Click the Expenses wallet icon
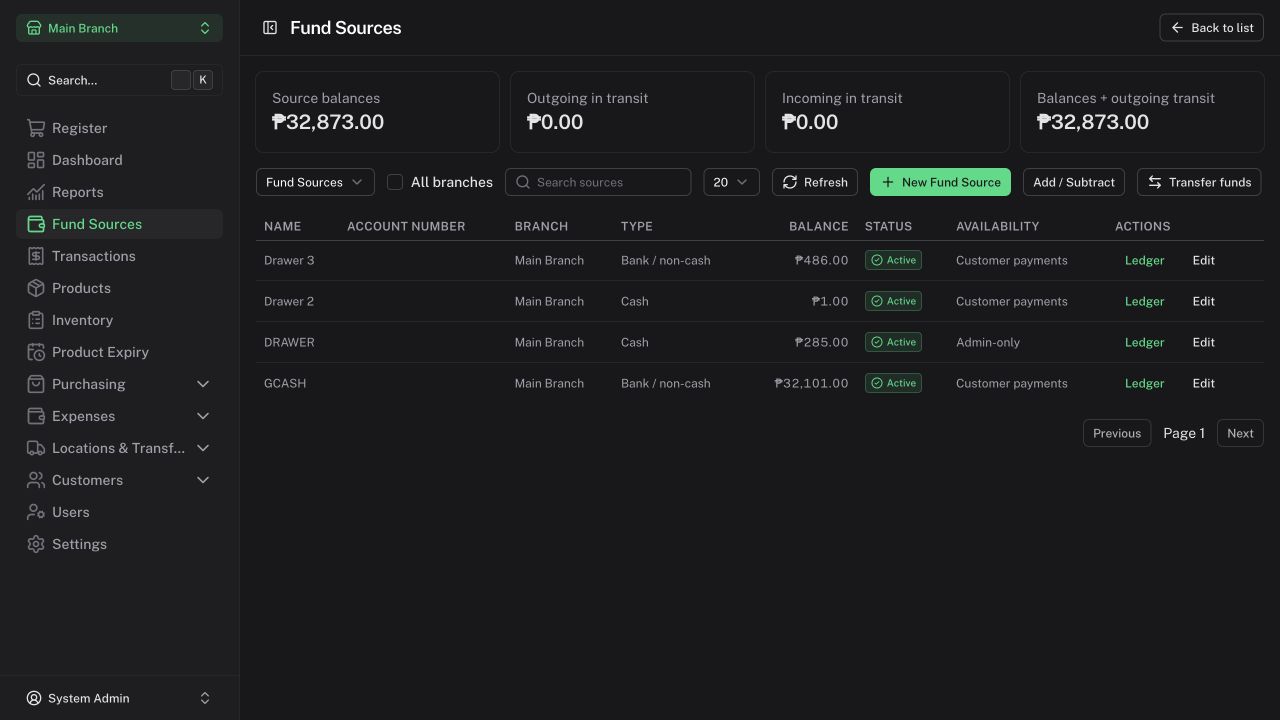The height and width of the screenshot is (720, 1280). 36,416
